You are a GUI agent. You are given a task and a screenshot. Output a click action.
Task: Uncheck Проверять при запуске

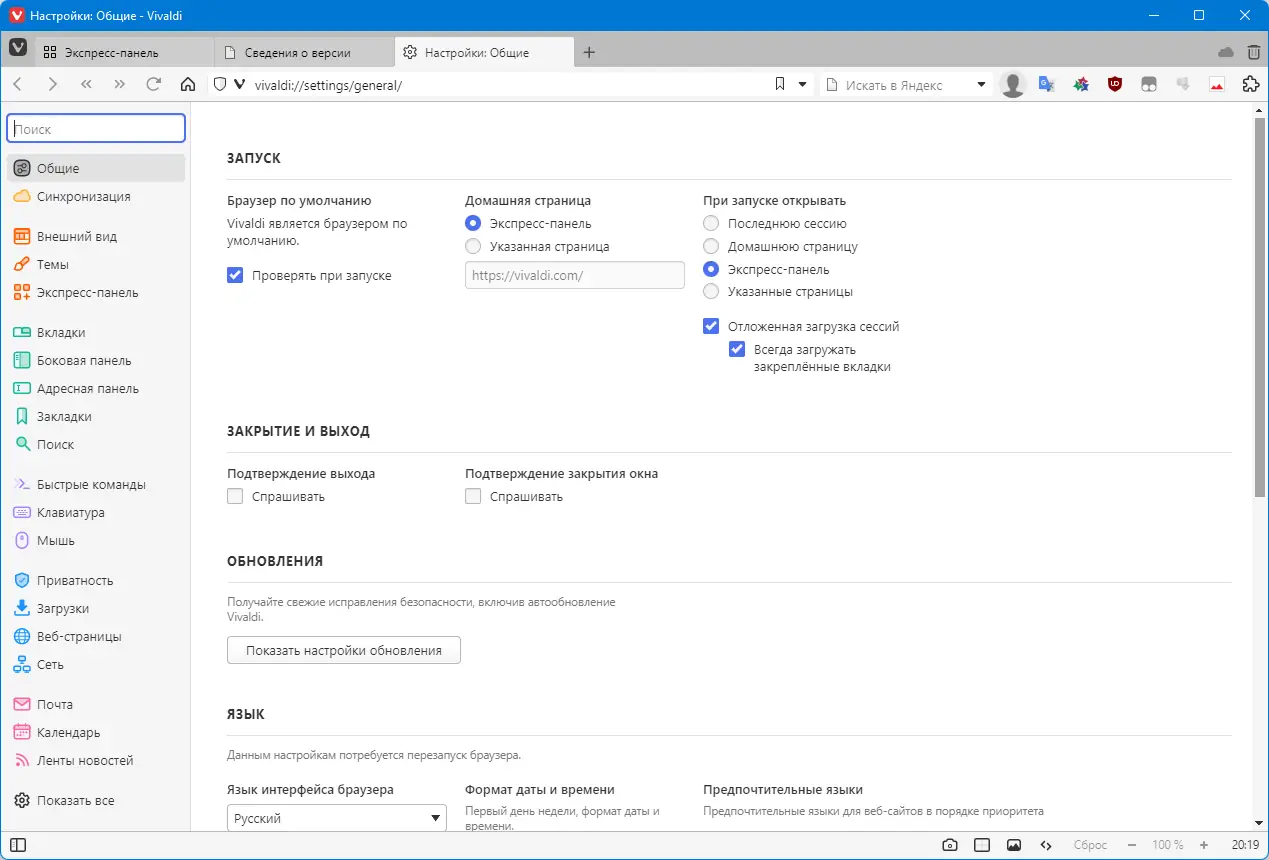[x=235, y=275]
